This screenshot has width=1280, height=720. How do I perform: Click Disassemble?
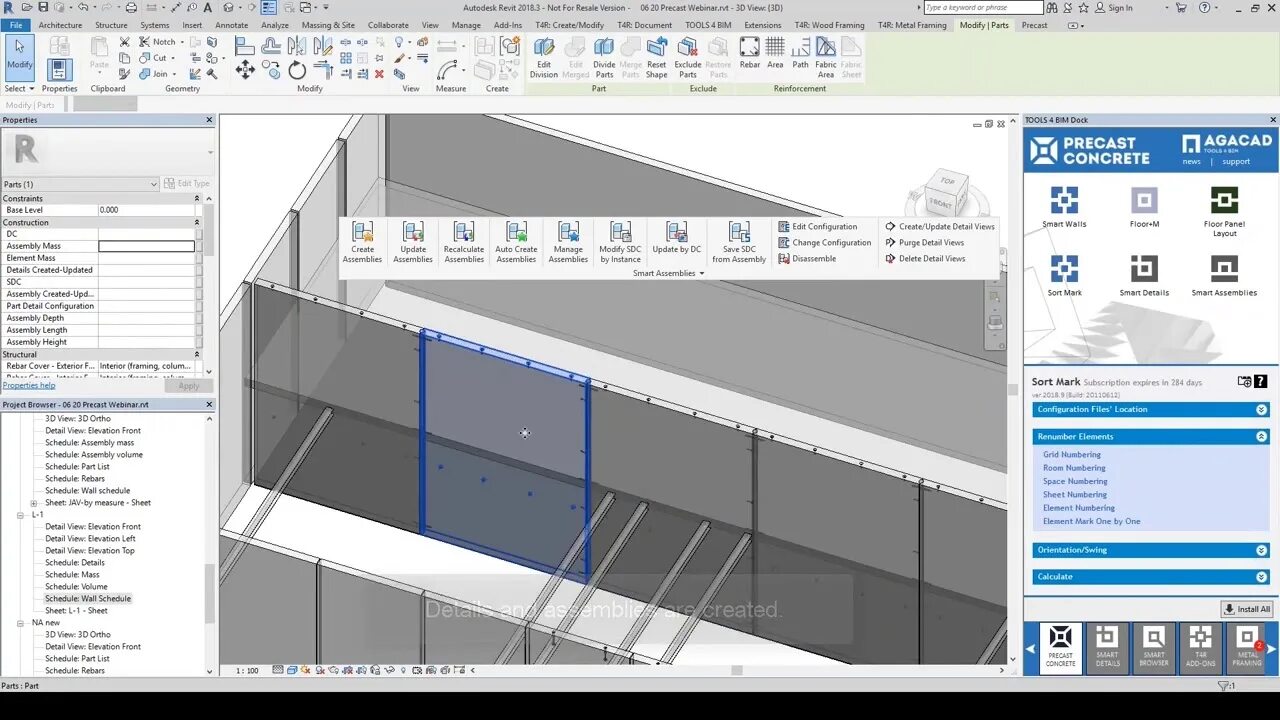point(806,258)
